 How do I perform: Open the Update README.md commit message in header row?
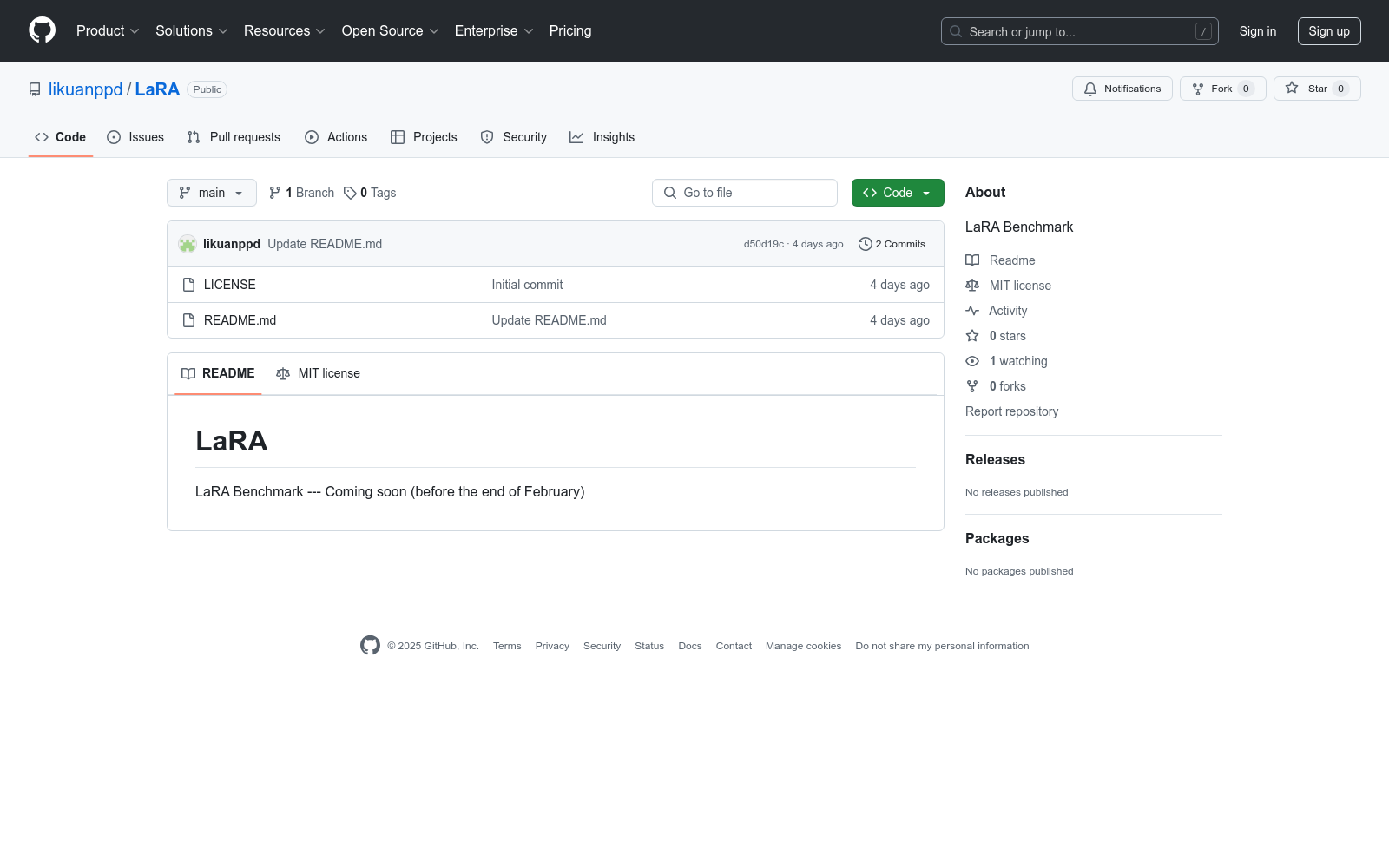(325, 244)
